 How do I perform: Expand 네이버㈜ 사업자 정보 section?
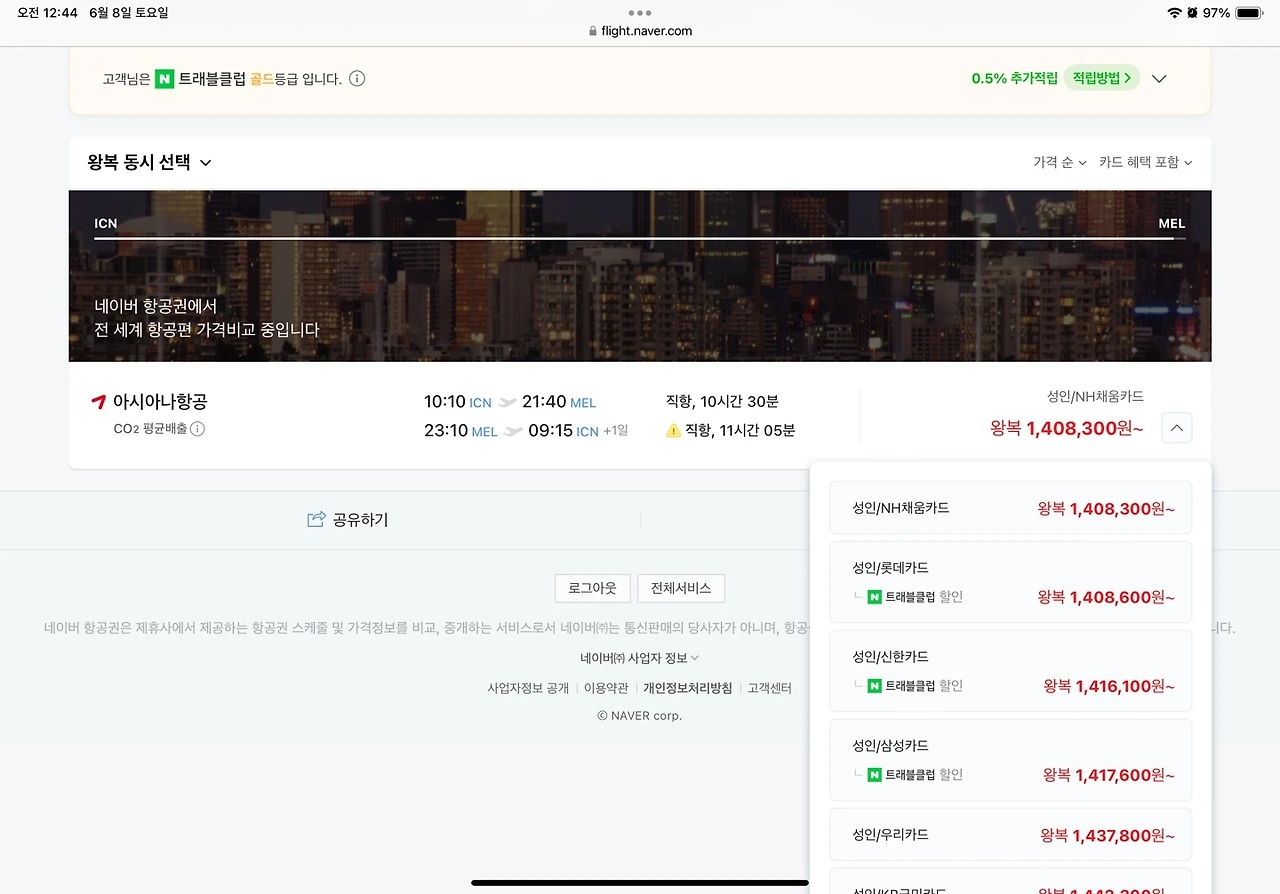(x=639, y=658)
